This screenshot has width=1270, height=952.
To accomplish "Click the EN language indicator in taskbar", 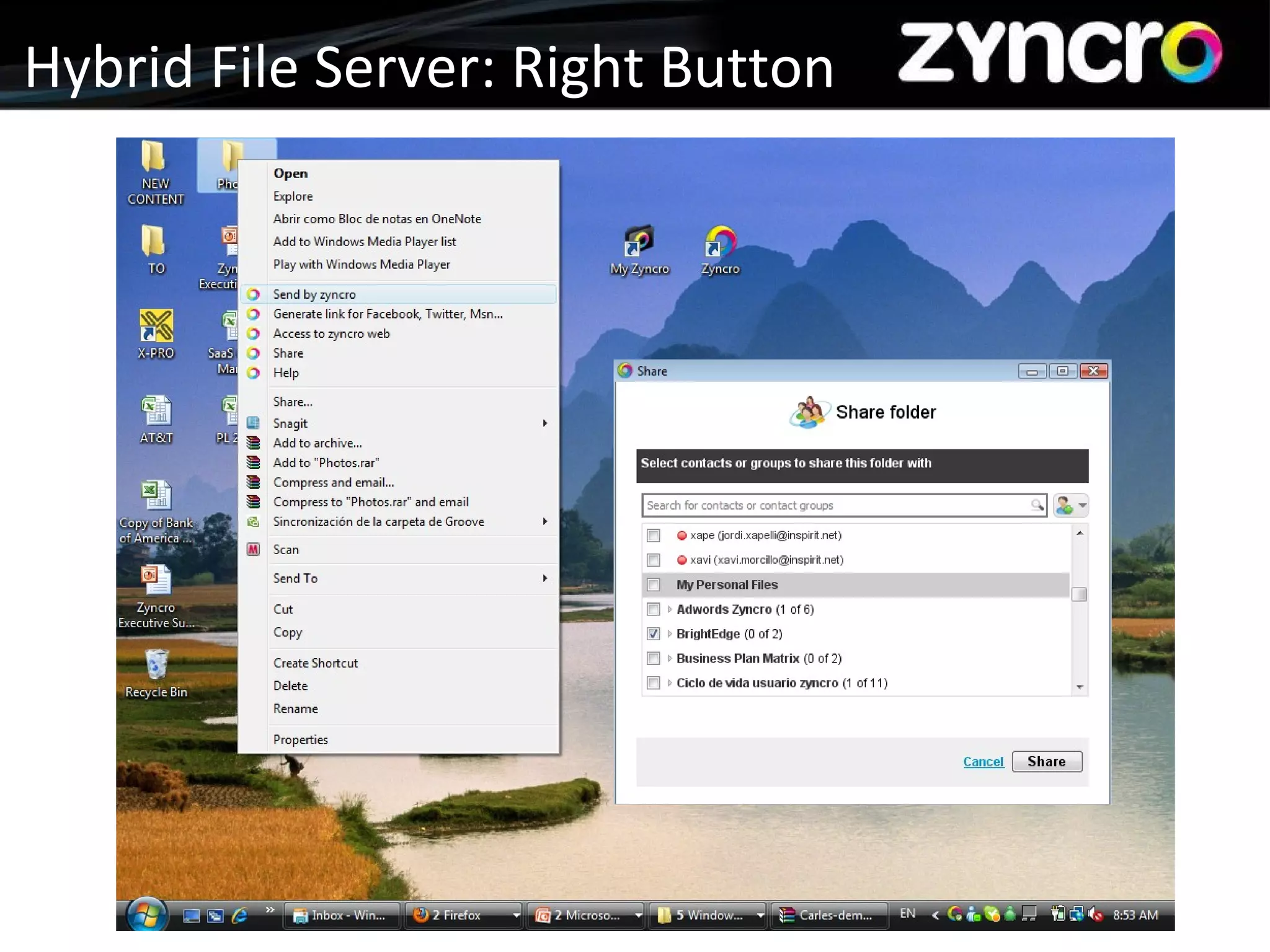I will click(x=907, y=914).
